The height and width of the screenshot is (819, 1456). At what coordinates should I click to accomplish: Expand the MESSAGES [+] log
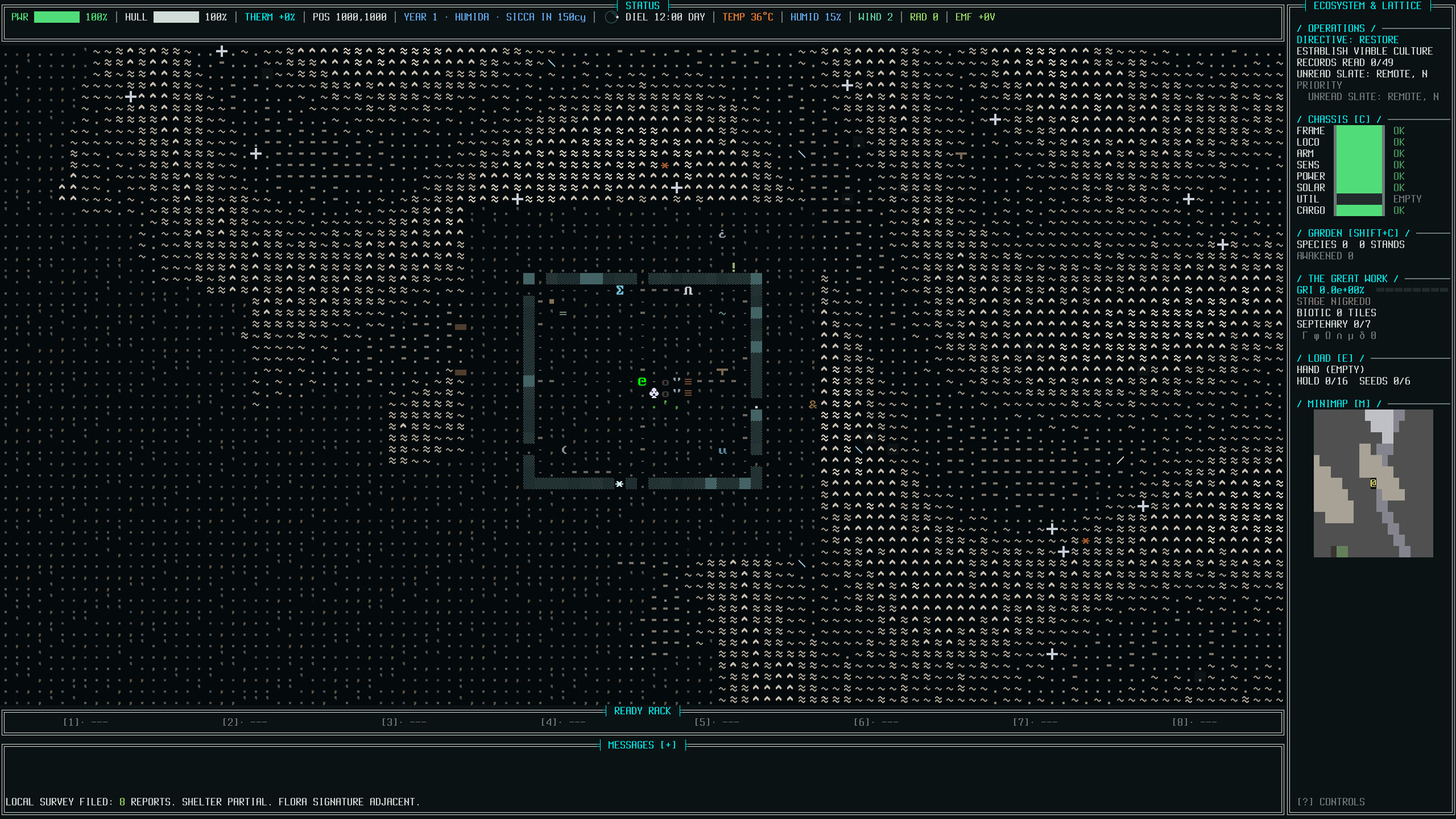[x=642, y=745]
